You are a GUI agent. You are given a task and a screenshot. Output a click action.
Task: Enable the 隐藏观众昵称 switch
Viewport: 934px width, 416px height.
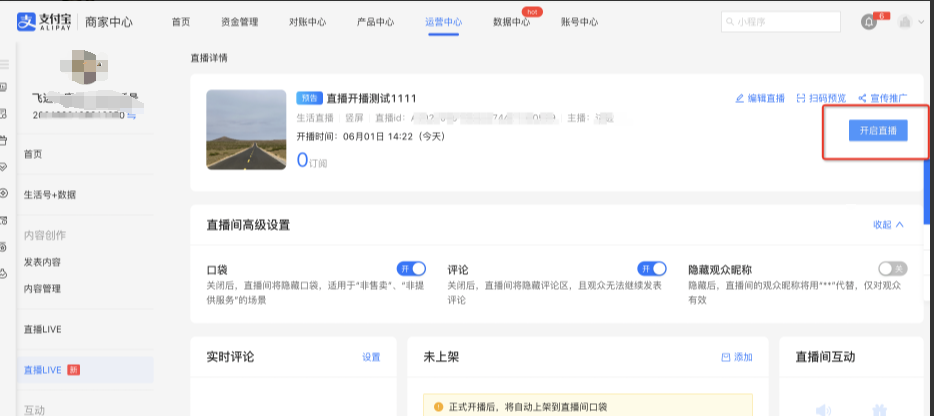point(892,268)
